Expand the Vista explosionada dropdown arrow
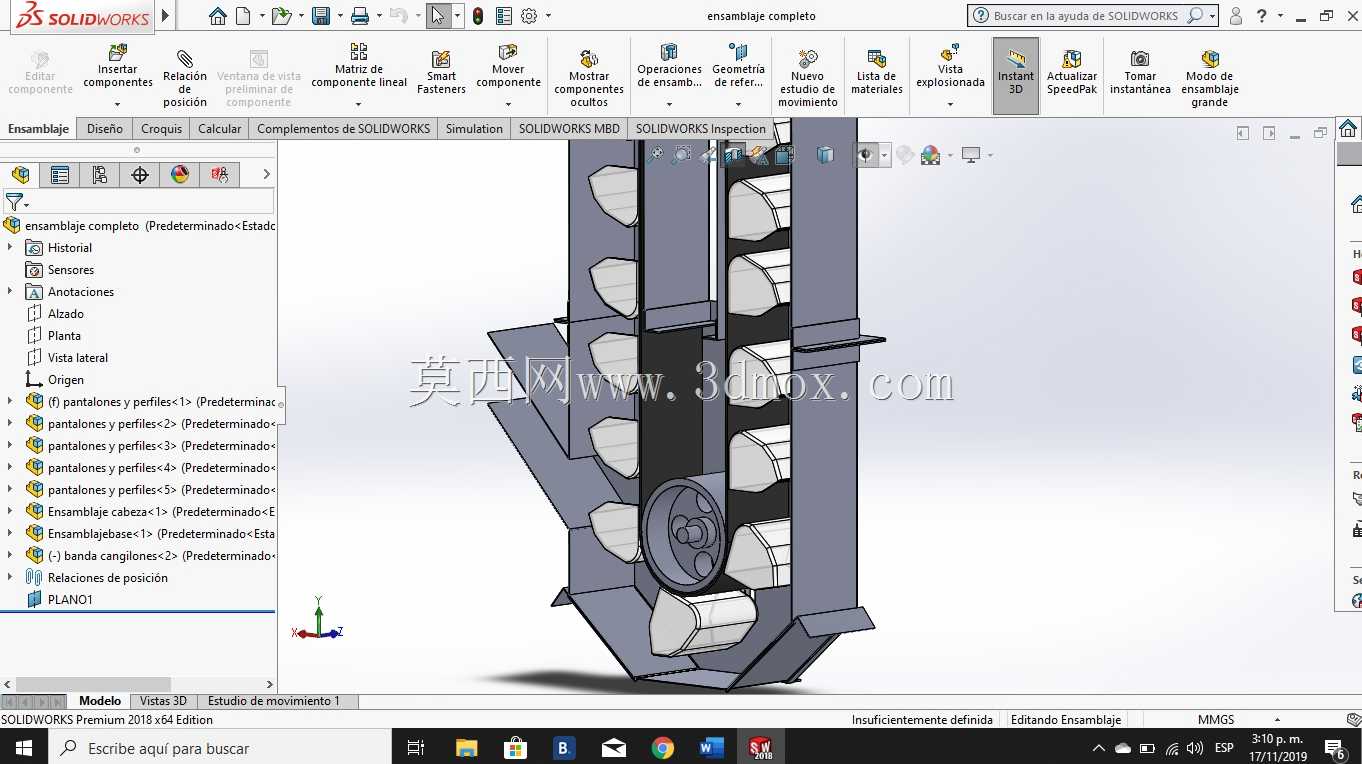This screenshot has height=764, width=1362. point(950,104)
